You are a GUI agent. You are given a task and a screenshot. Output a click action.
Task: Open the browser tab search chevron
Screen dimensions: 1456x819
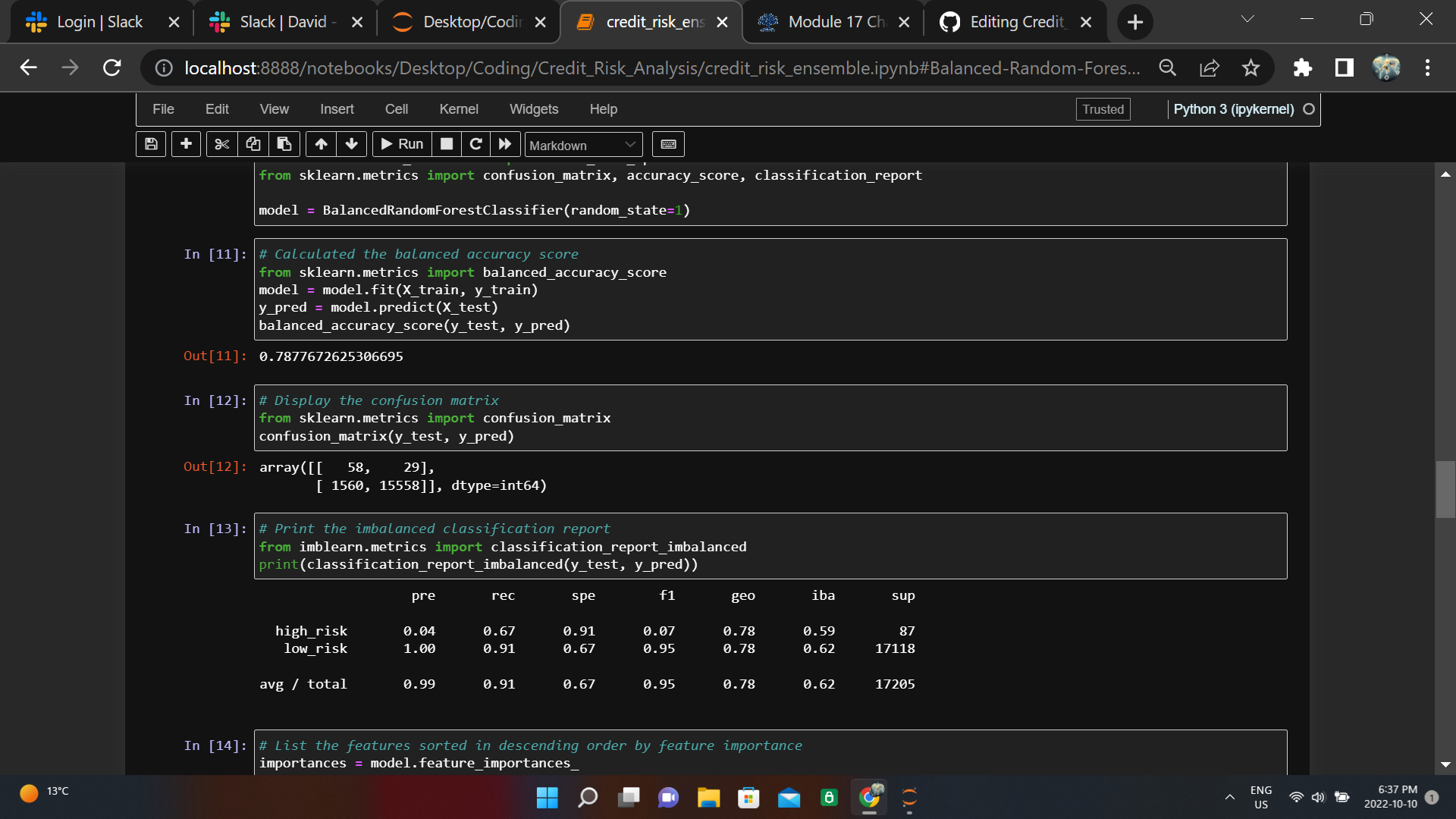pos(1247,19)
